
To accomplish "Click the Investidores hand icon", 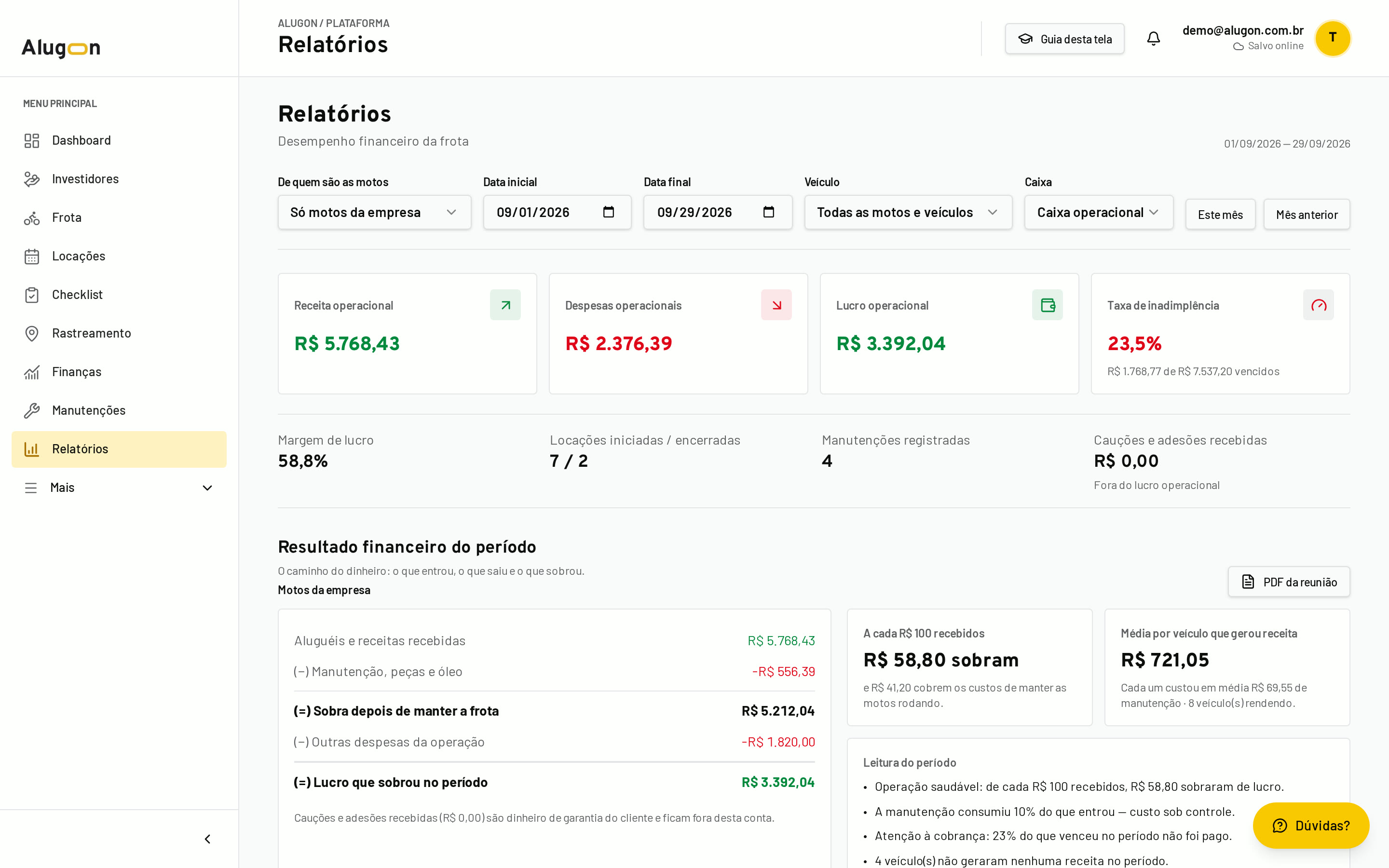I will click(31, 179).
